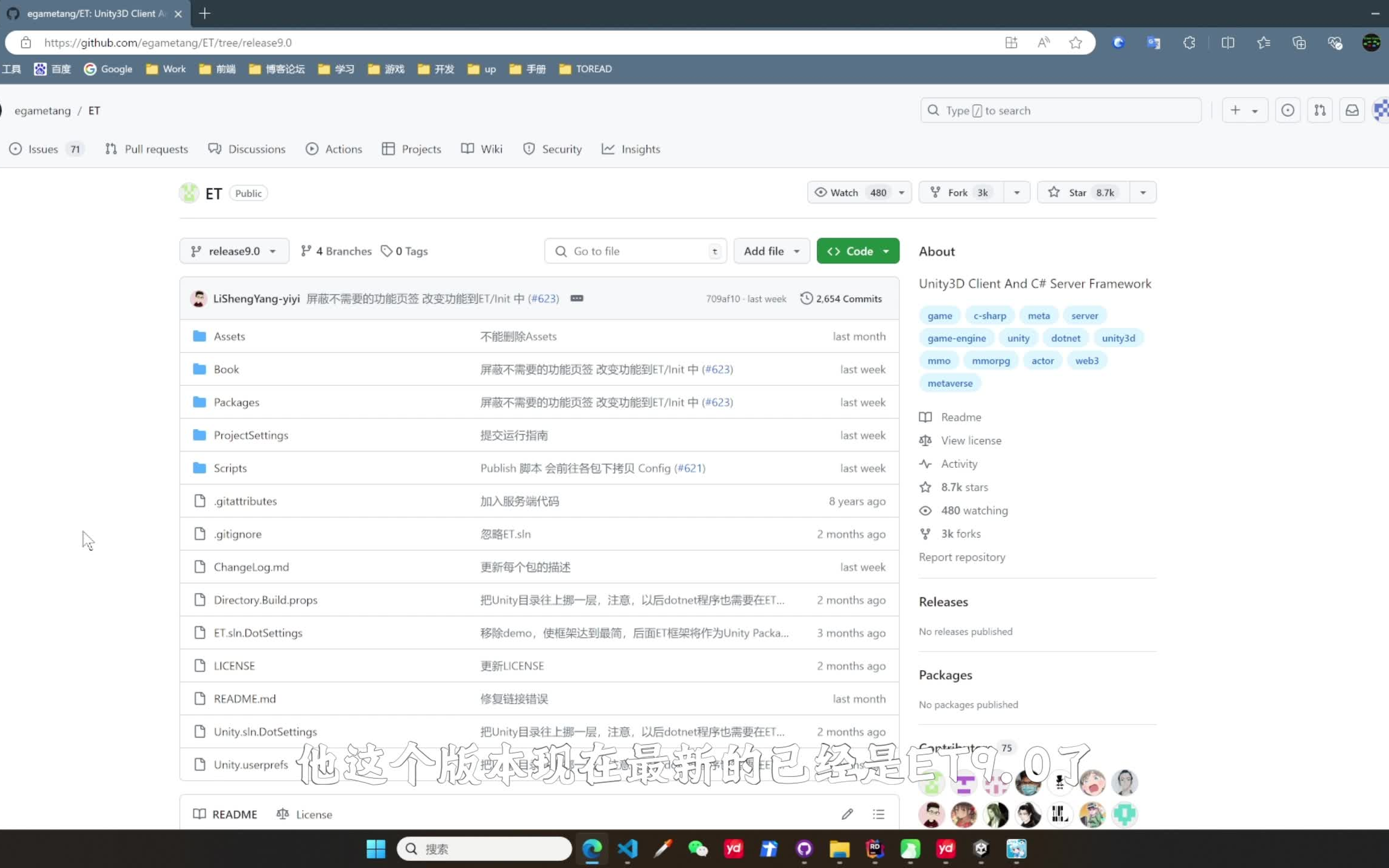View the 4 Branches link
Screen dimensions: 1389x868
(x=336, y=251)
